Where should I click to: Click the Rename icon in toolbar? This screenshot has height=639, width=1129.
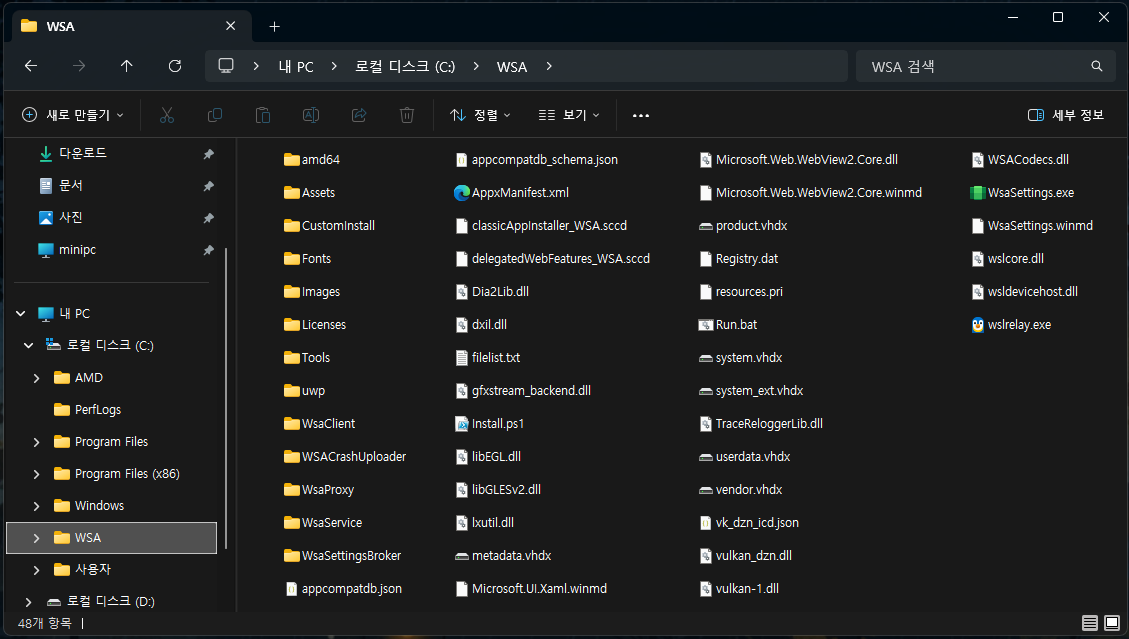(x=311, y=115)
